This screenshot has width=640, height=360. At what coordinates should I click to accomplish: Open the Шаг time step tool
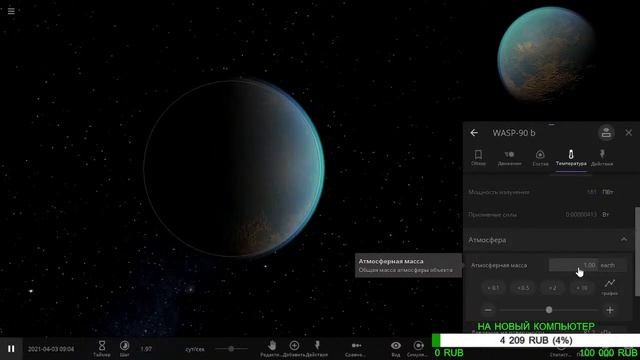pyautogui.click(x=124, y=349)
